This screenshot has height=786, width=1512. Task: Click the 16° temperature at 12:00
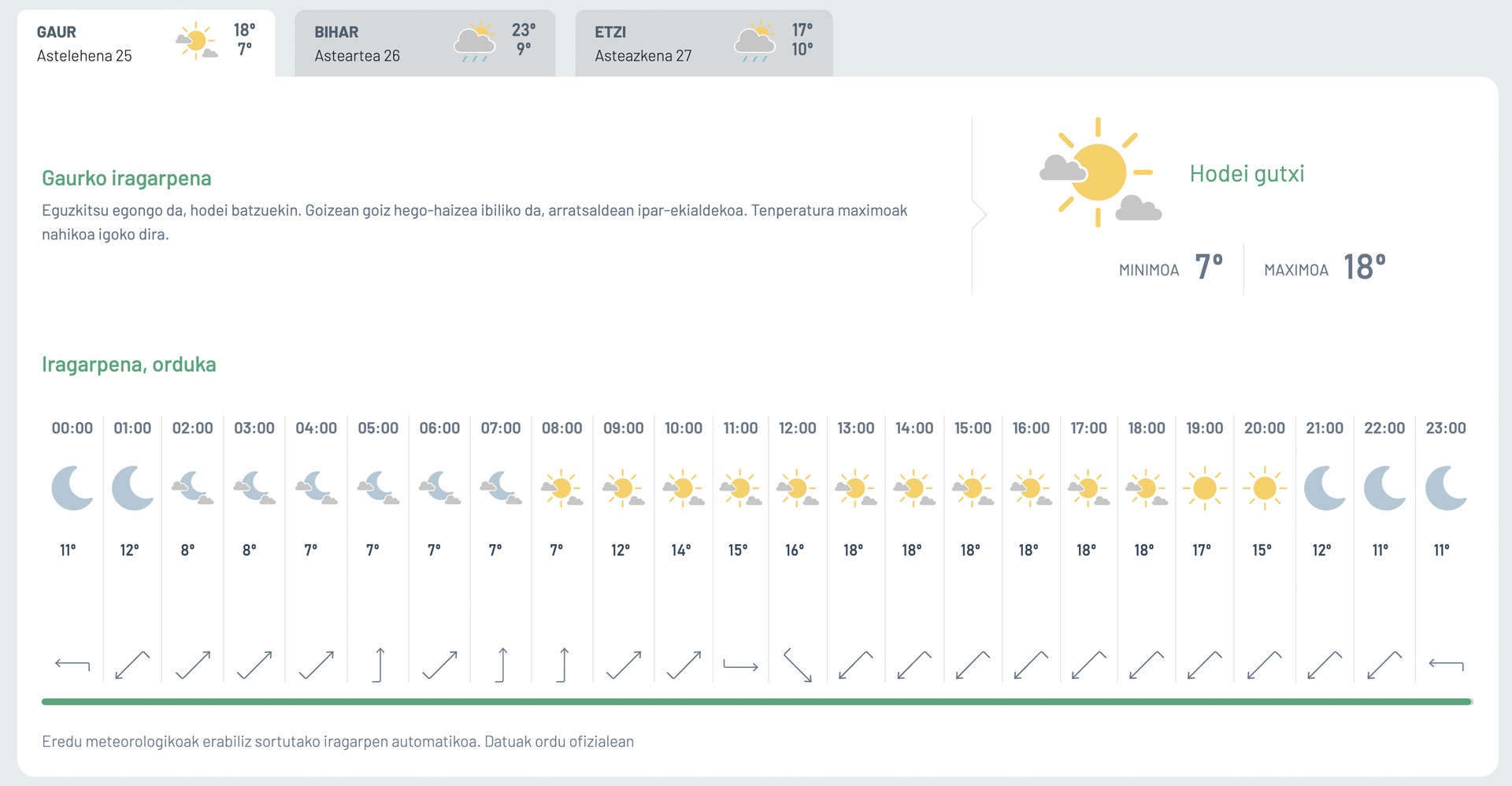point(795,550)
